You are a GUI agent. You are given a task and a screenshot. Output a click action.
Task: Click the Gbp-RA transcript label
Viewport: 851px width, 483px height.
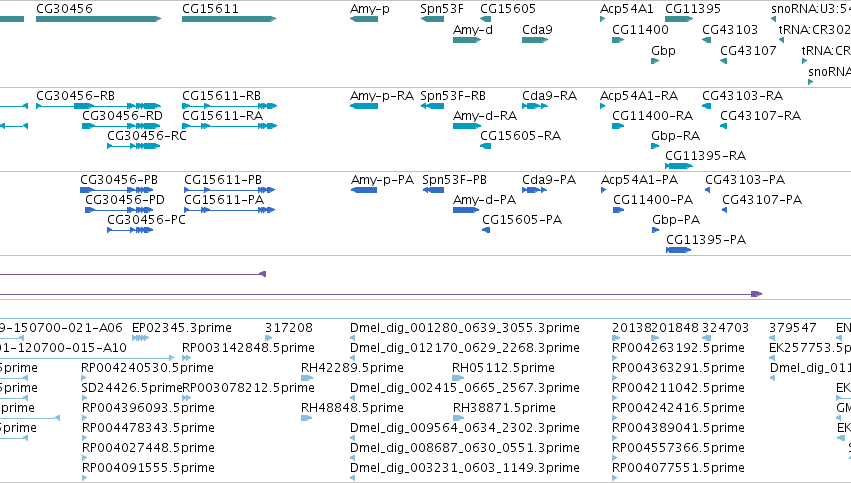[x=676, y=136]
